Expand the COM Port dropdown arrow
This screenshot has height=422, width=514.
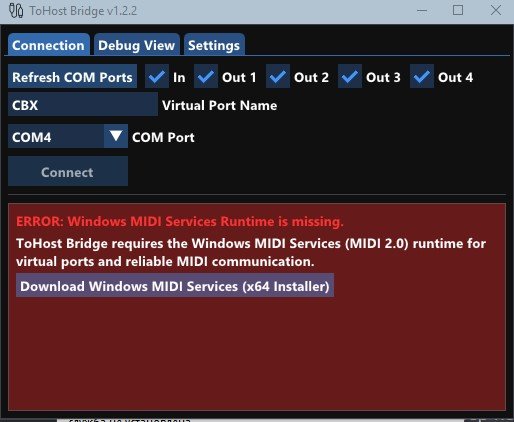tap(116, 136)
